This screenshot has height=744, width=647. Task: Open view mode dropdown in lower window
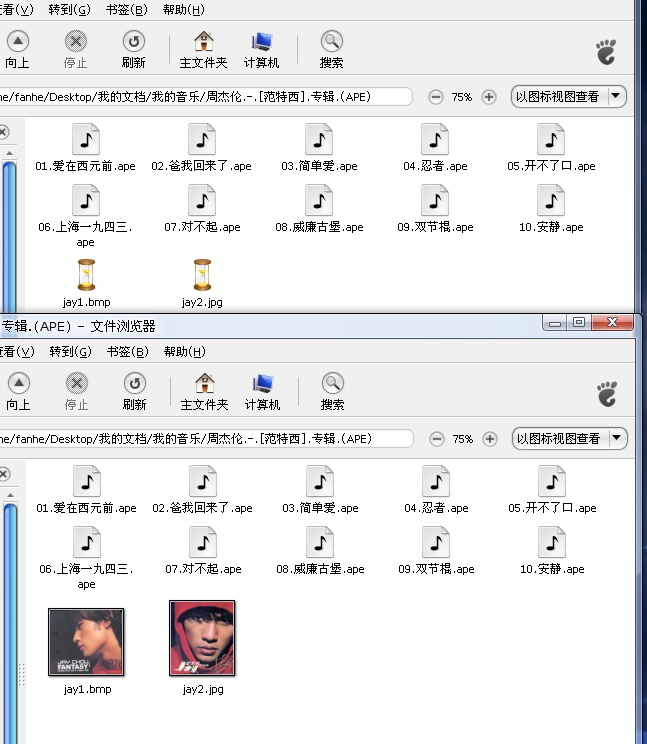pos(569,438)
